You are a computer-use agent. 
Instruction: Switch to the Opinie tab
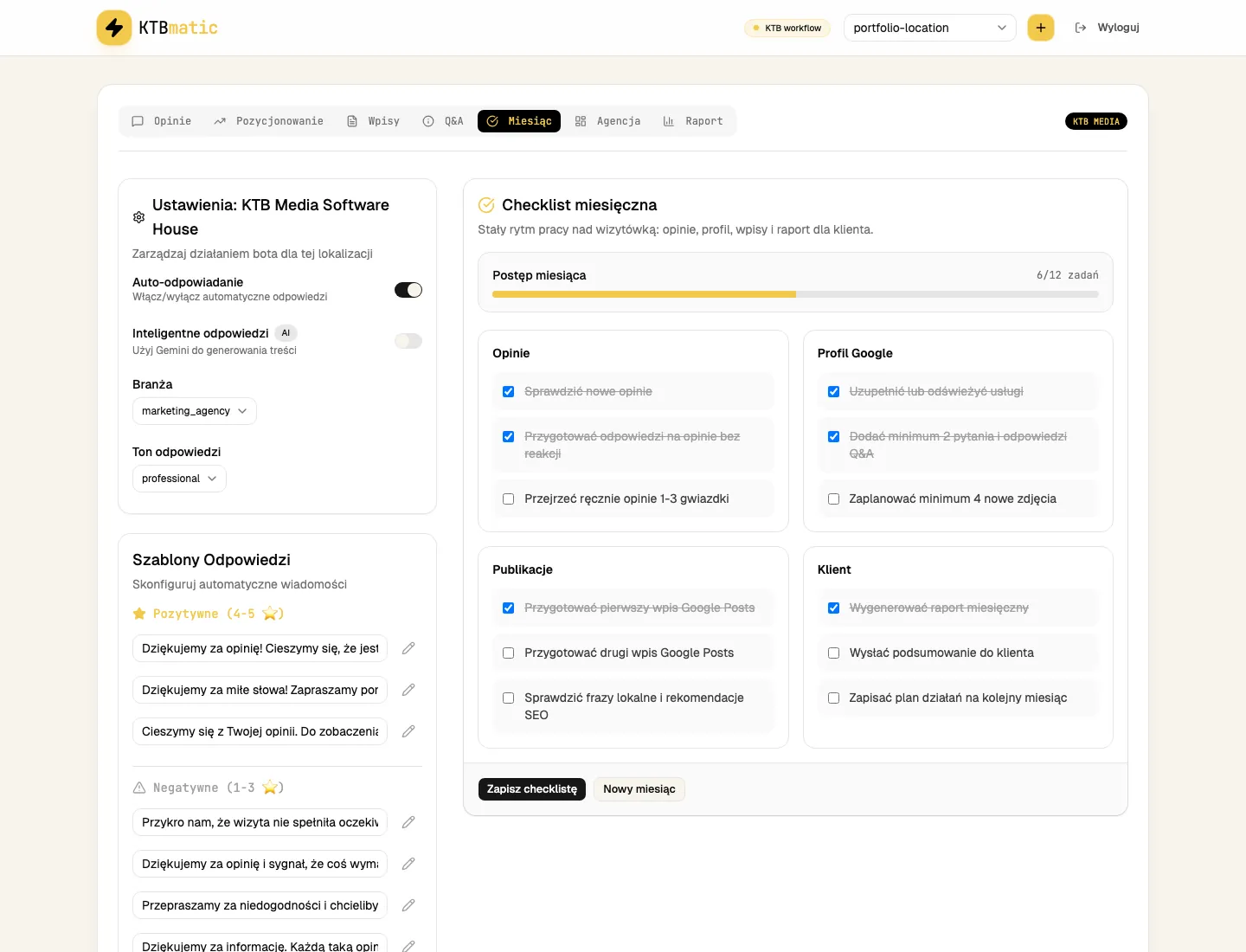click(x=162, y=121)
